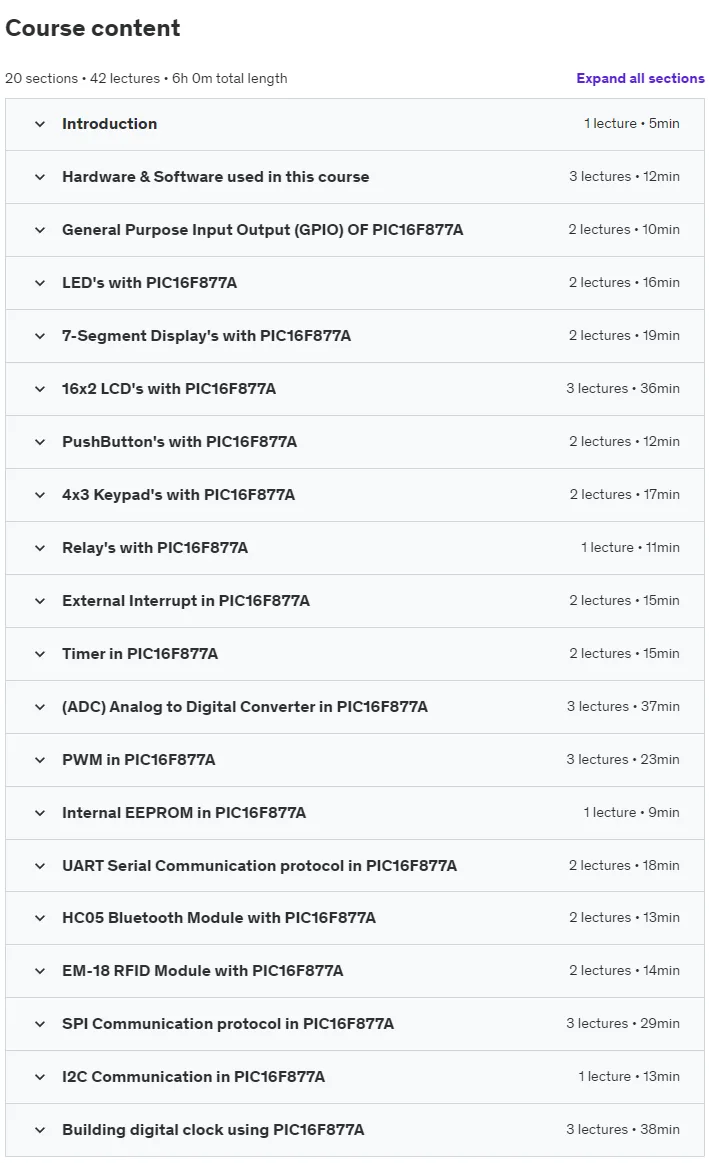This screenshot has height=1163, width=709.
Task: Click chevron next to PushButton's with PIC16F877A
Action: (40, 442)
